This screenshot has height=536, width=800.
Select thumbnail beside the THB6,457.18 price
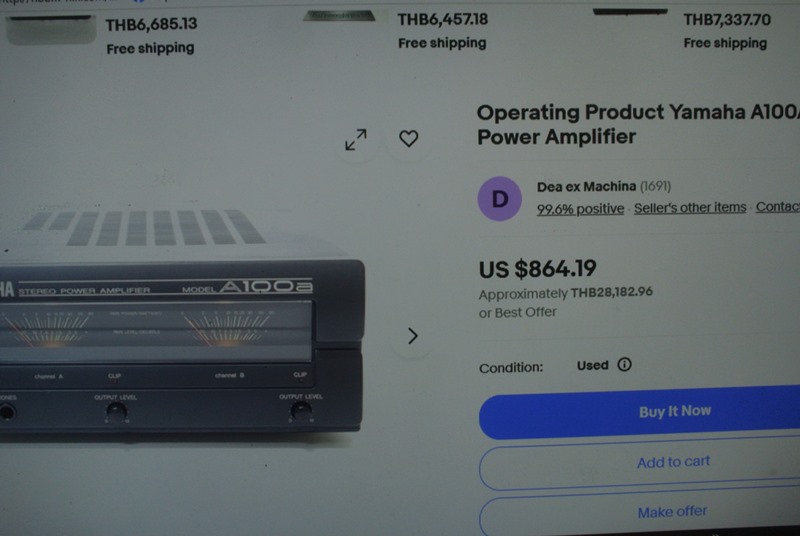click(x=339, y=16)
